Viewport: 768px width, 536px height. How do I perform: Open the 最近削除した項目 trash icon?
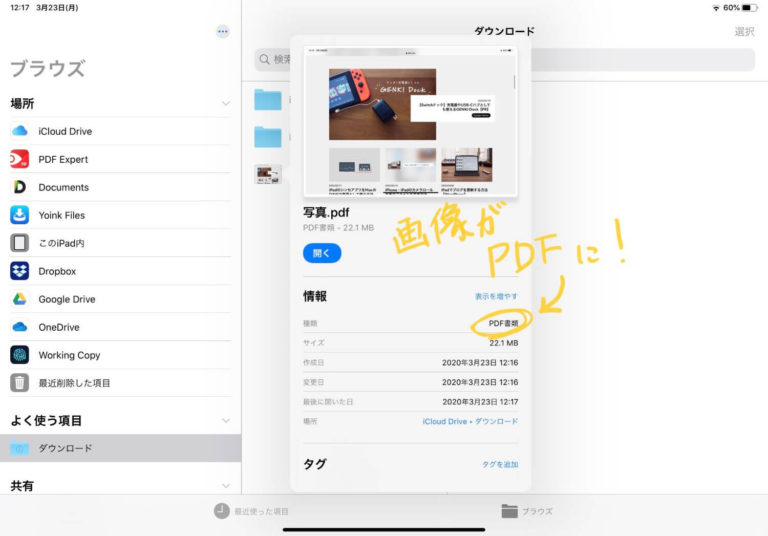[x=20, y=383]
